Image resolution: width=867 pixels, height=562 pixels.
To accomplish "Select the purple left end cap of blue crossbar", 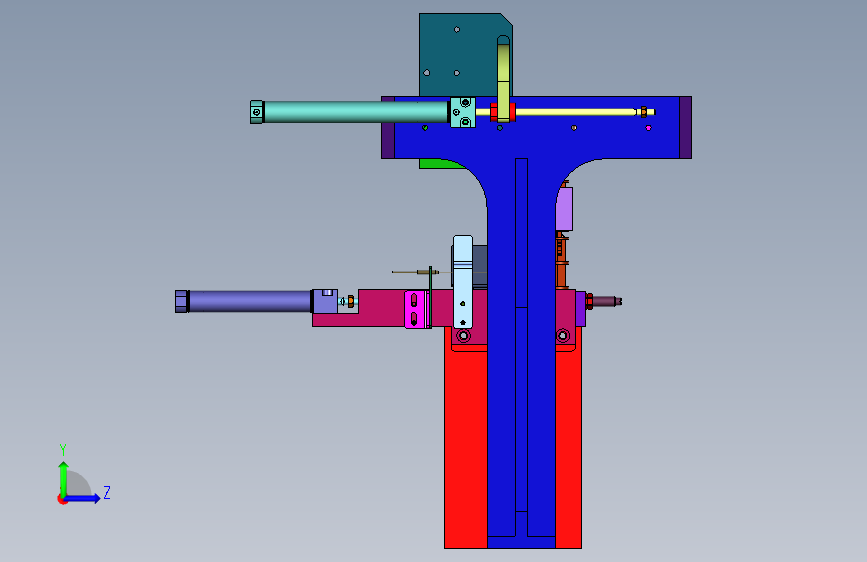I will 388,127.
